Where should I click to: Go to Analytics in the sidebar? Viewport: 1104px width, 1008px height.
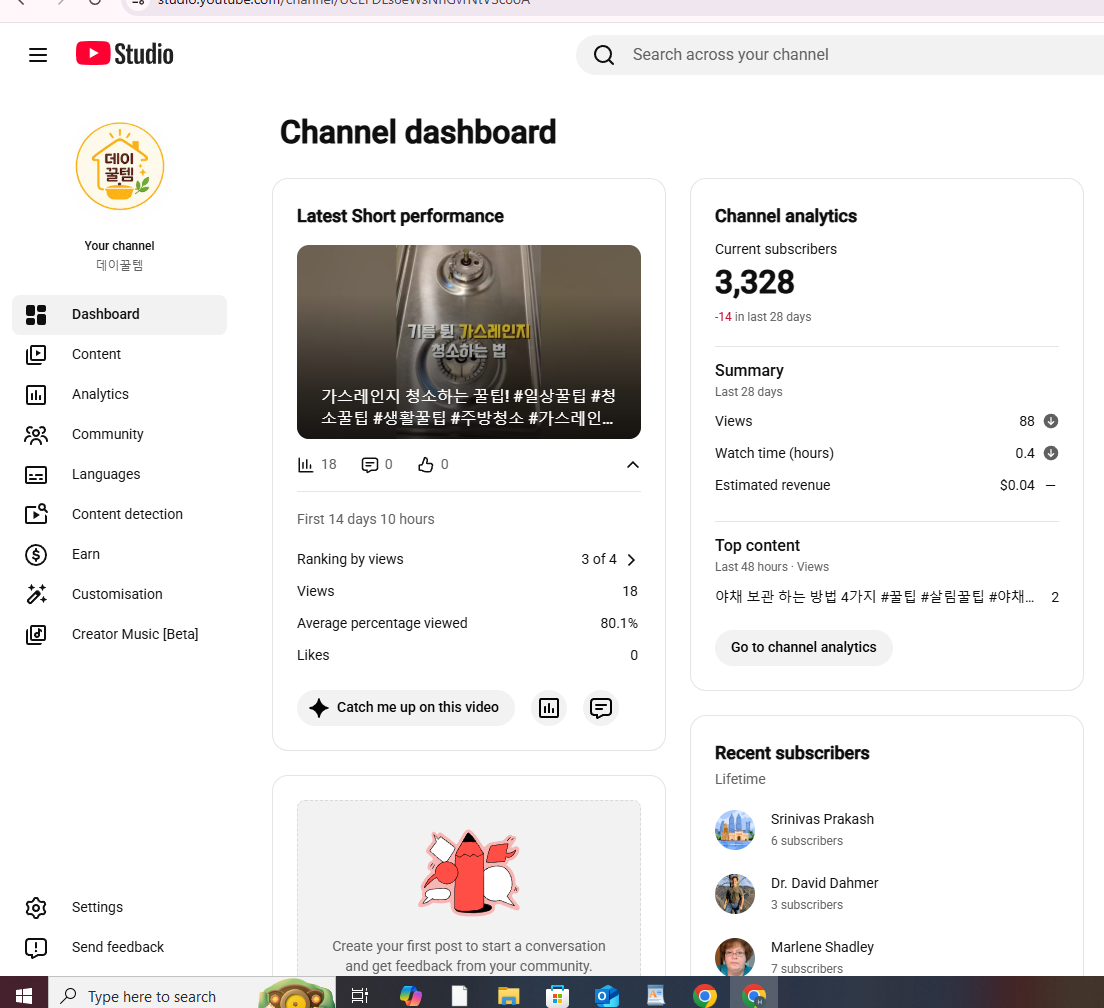point(120,394)
